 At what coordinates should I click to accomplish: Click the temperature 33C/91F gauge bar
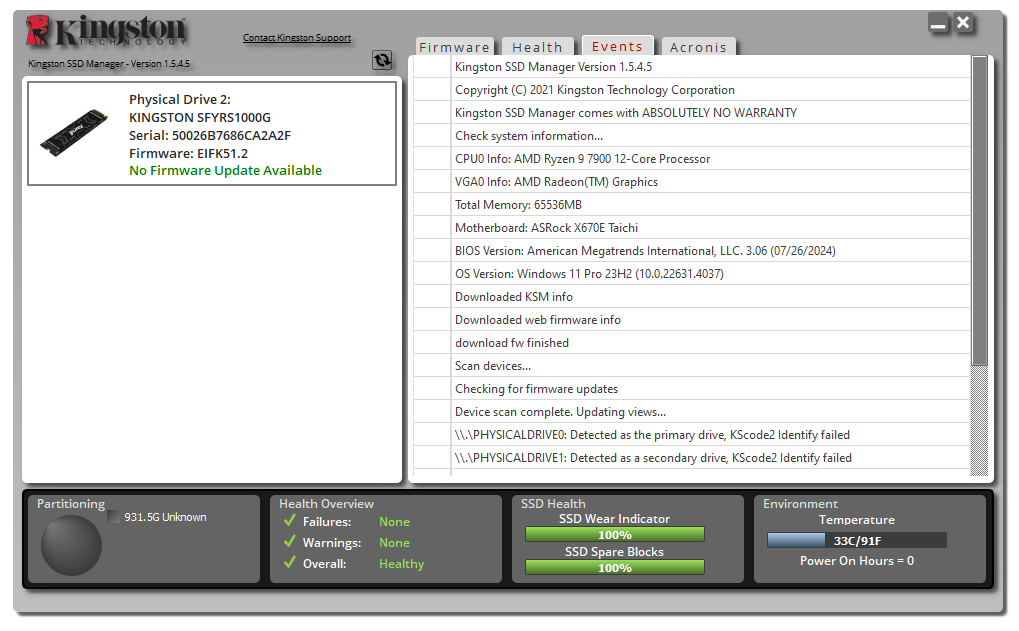[857, 541]
